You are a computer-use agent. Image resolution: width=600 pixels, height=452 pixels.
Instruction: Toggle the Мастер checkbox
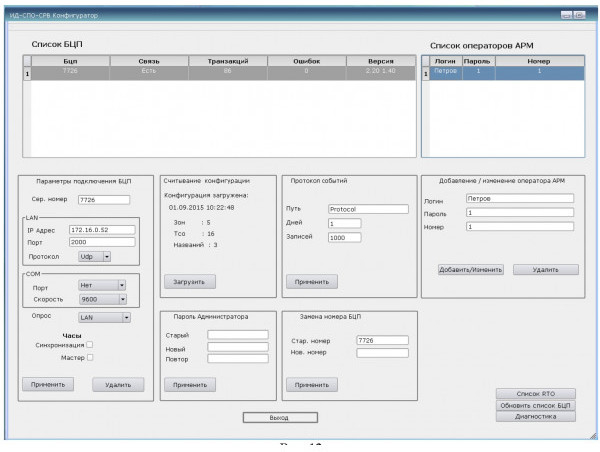90,358
